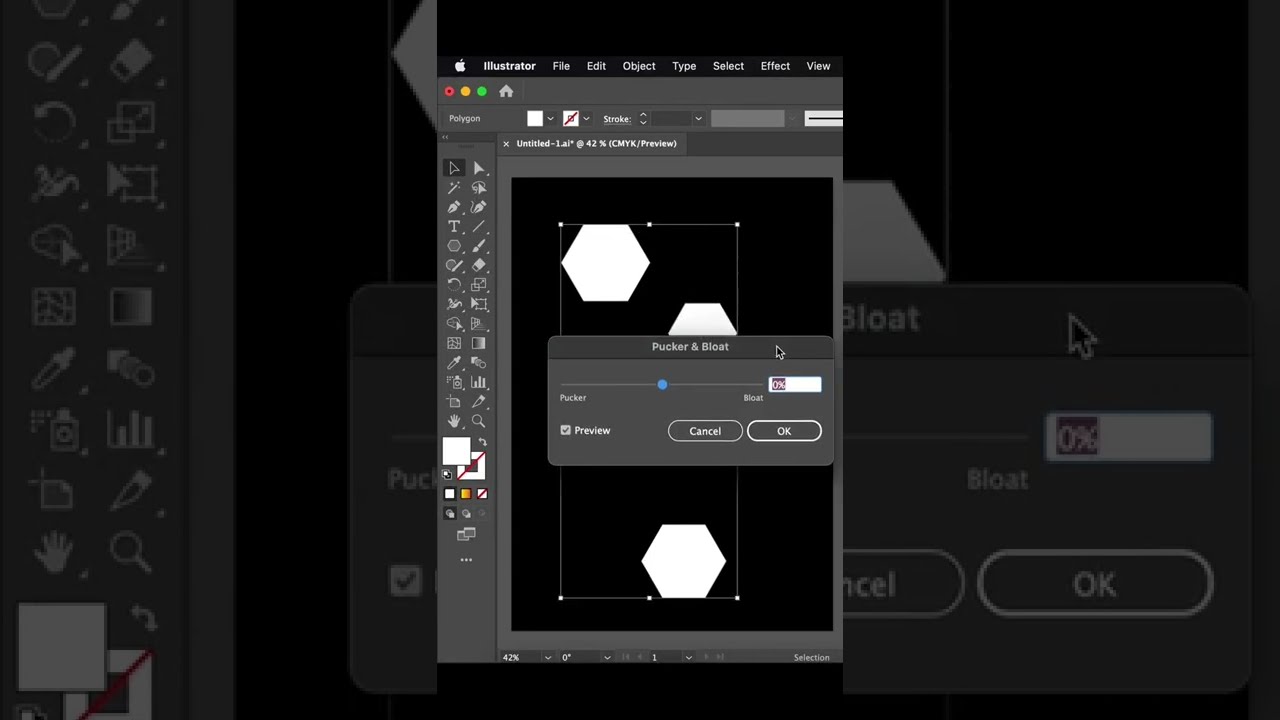Open the Effect menu
The width and height of the screenshot is (1280, 720).
click(775, 66)
